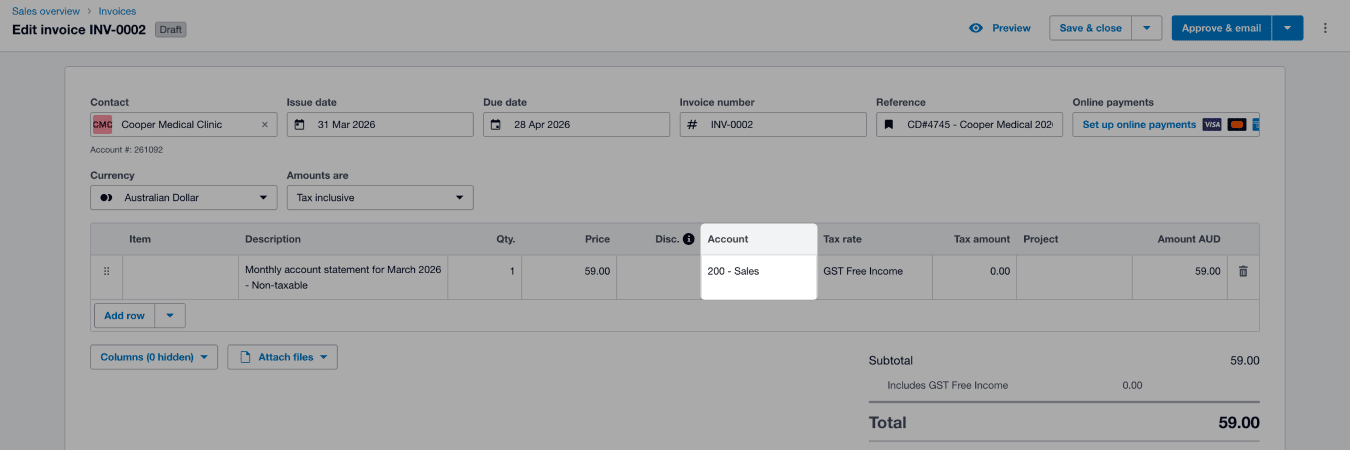
Task: Click the Contact field Cooper Medical Clinic
Action: click(184, 125)
